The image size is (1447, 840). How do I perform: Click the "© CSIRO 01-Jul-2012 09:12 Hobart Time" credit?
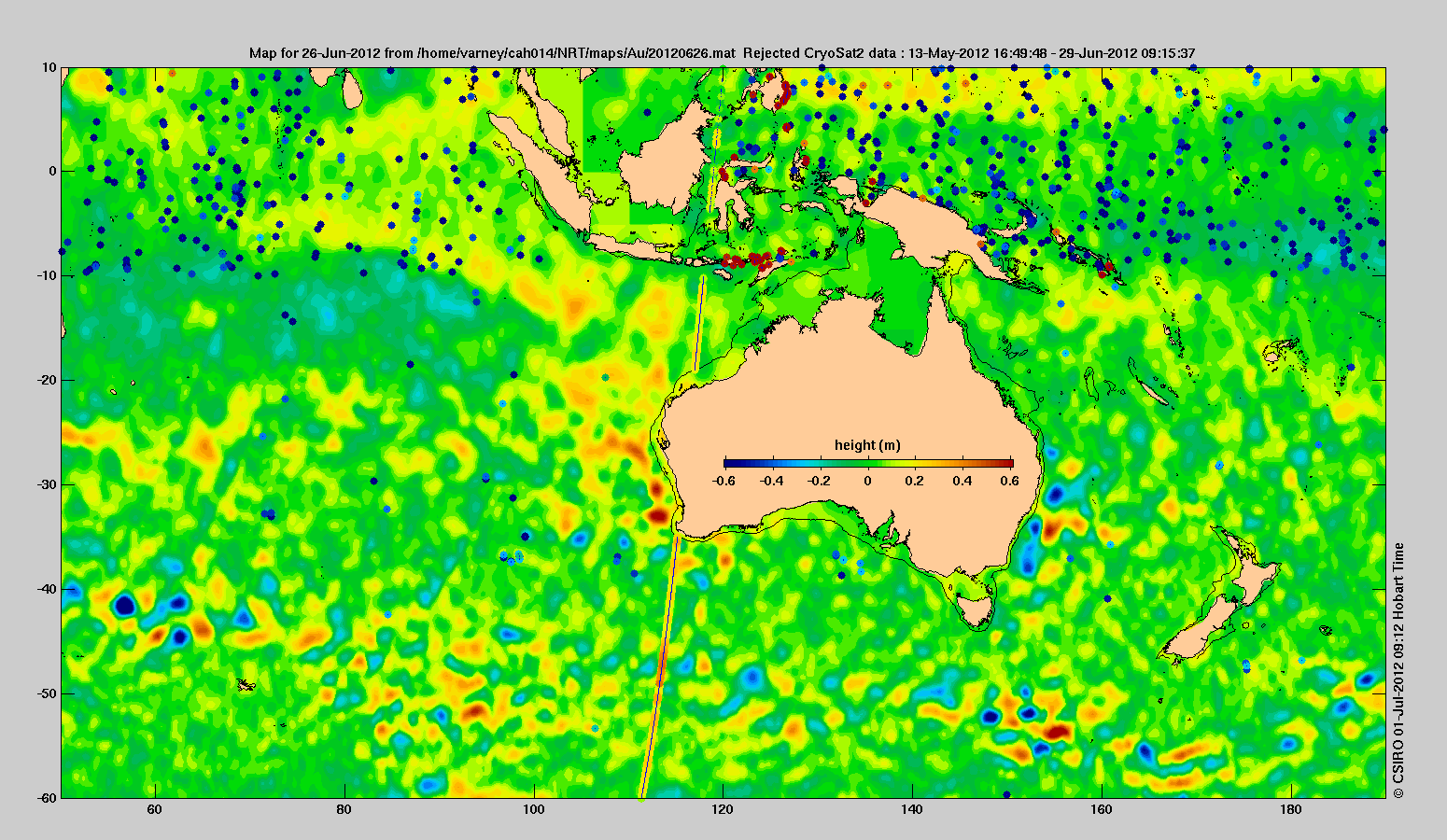(x=1398, y=670)
